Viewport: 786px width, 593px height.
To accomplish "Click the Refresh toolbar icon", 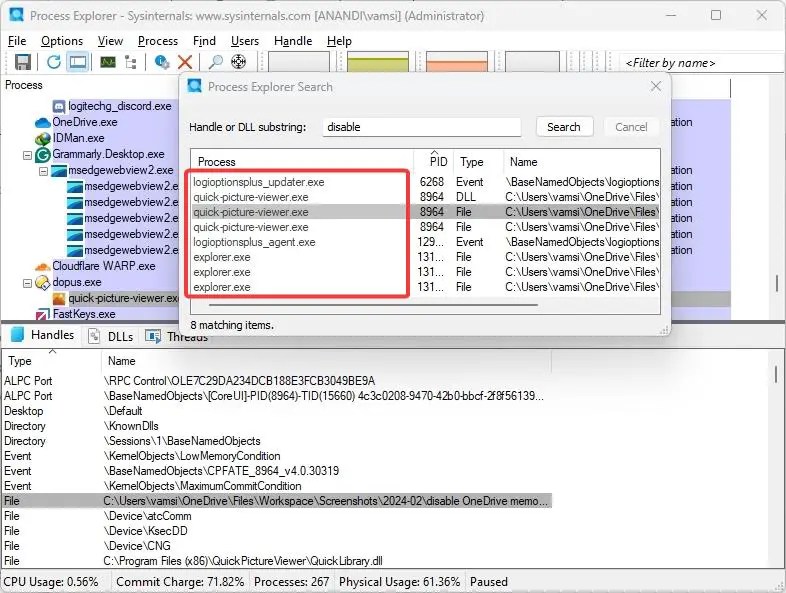I will 54,62.
